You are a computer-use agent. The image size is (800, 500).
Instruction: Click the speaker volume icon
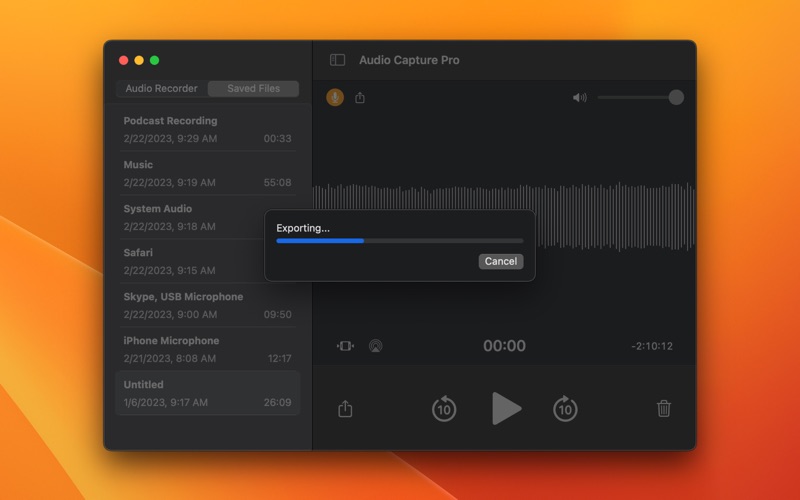(x=580, y=97)
